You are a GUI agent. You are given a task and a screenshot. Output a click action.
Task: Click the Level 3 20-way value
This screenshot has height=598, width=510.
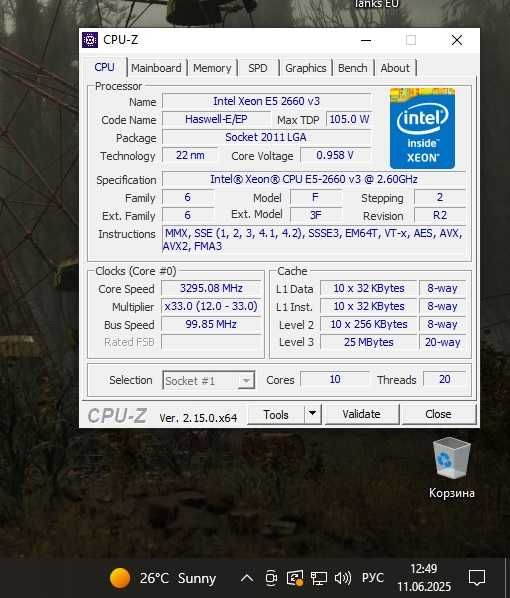[x=442, y=342]
